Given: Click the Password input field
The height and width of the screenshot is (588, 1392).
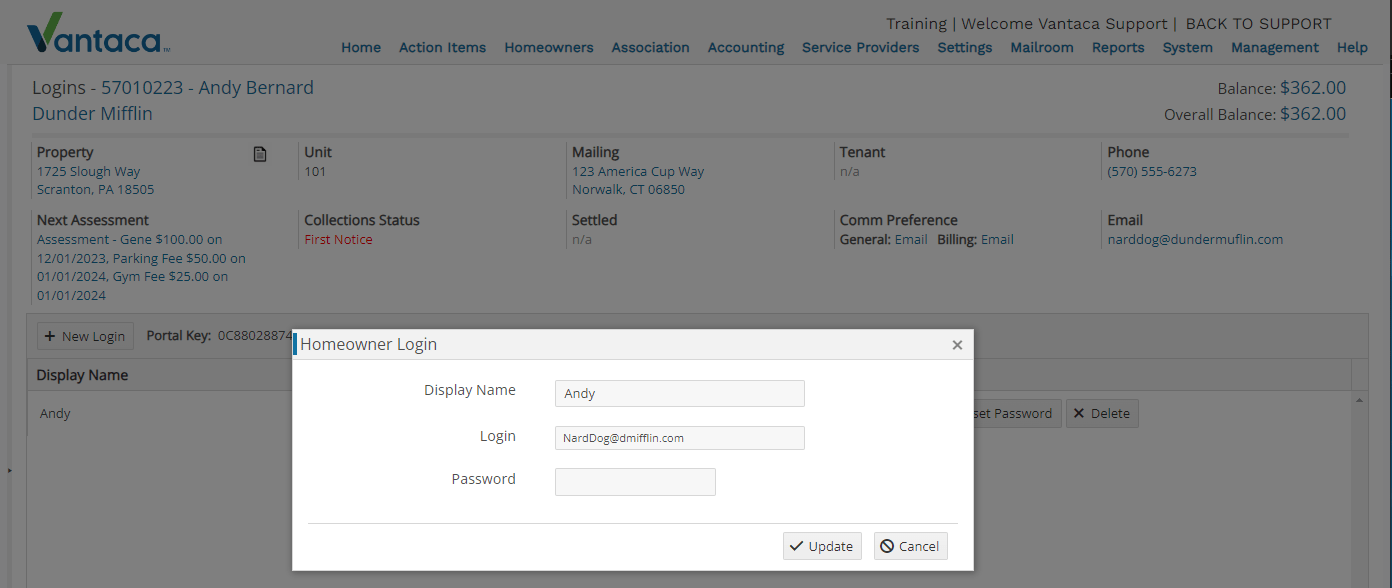Looking at the screenshot, I should [635, 481].
